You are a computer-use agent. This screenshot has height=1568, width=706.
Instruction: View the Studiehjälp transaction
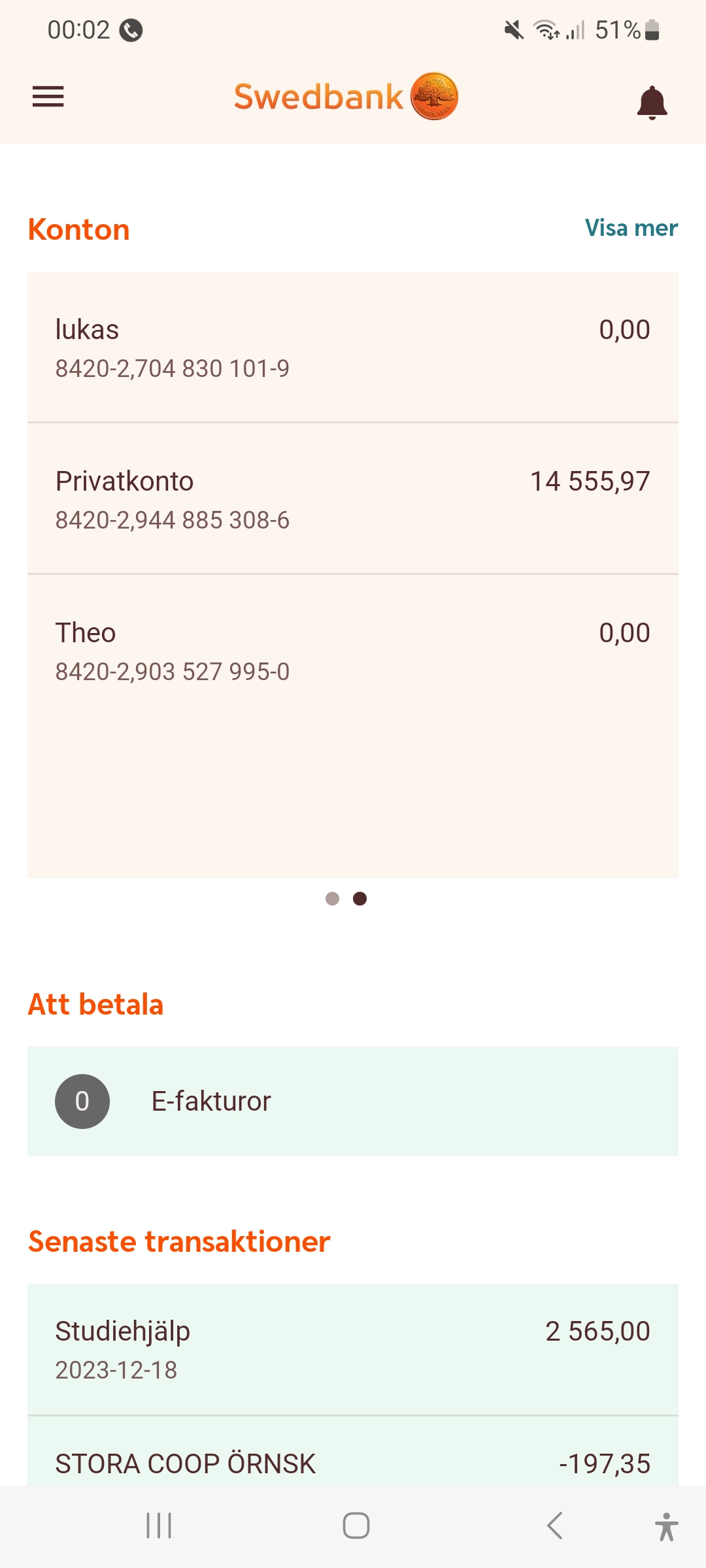click(352, 1349)
